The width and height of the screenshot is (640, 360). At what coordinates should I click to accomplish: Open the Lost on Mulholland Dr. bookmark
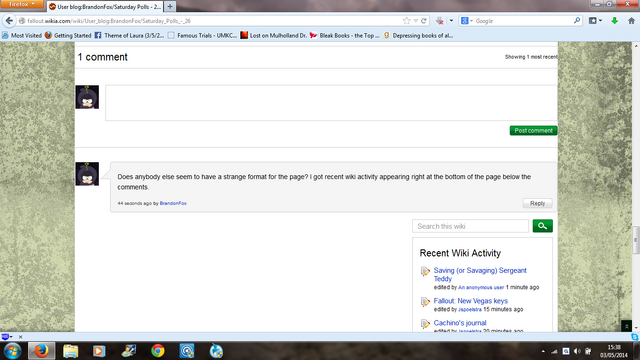(x=273, y=36)
